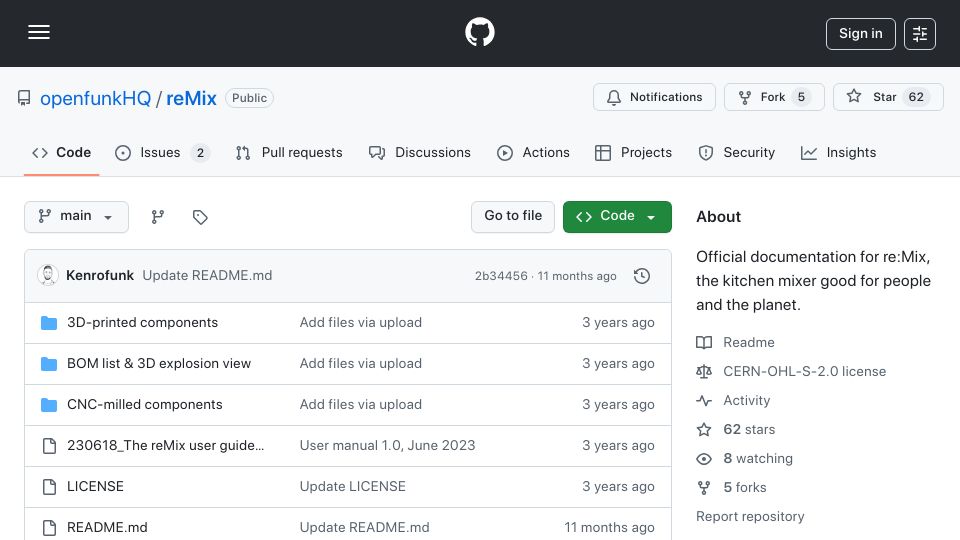
Task: Click 11 months ago timestamp on README.md row
Action: 609,528
